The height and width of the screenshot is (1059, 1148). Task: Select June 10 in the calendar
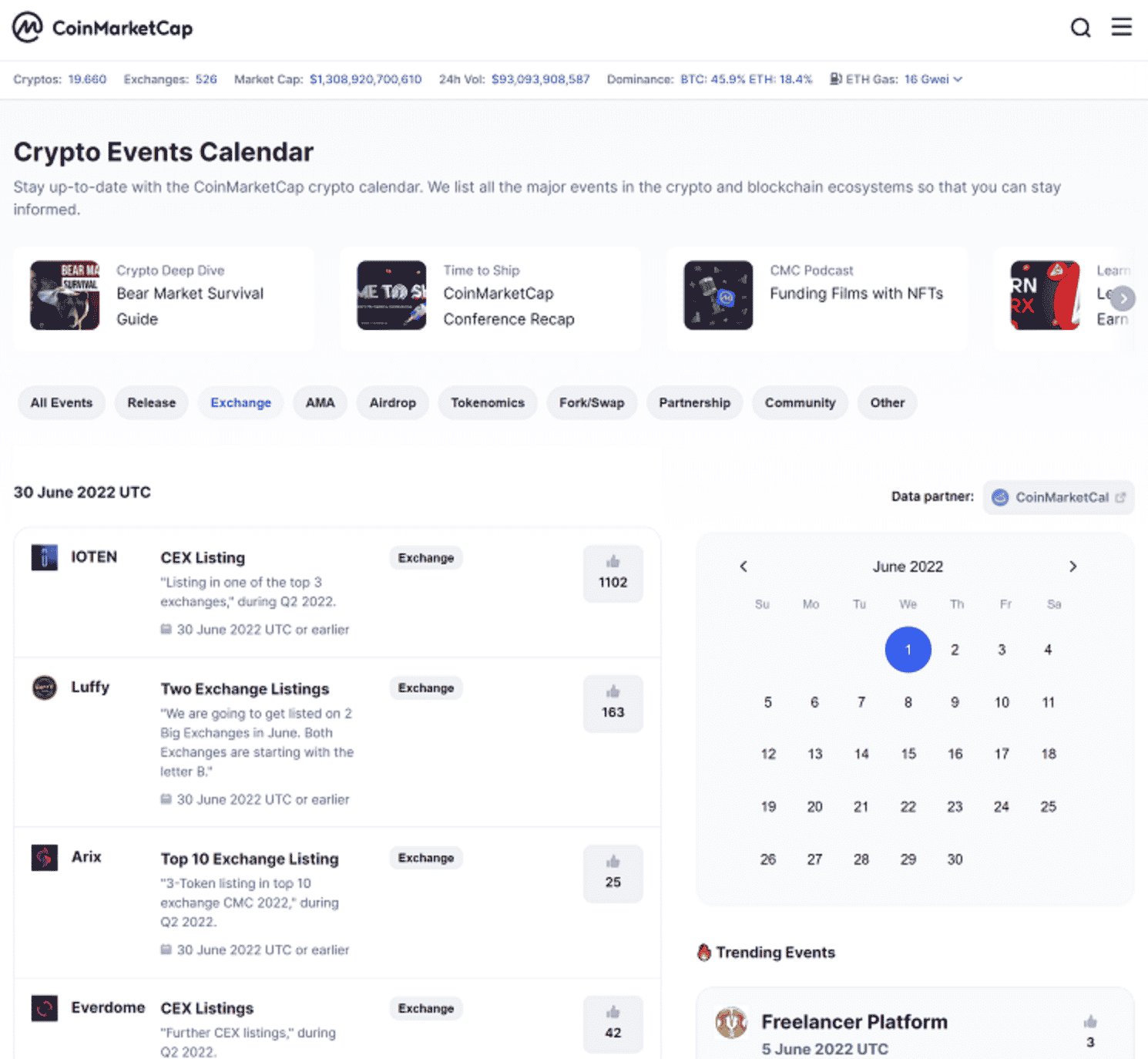pyautogui.click(x=1002, y=702)
